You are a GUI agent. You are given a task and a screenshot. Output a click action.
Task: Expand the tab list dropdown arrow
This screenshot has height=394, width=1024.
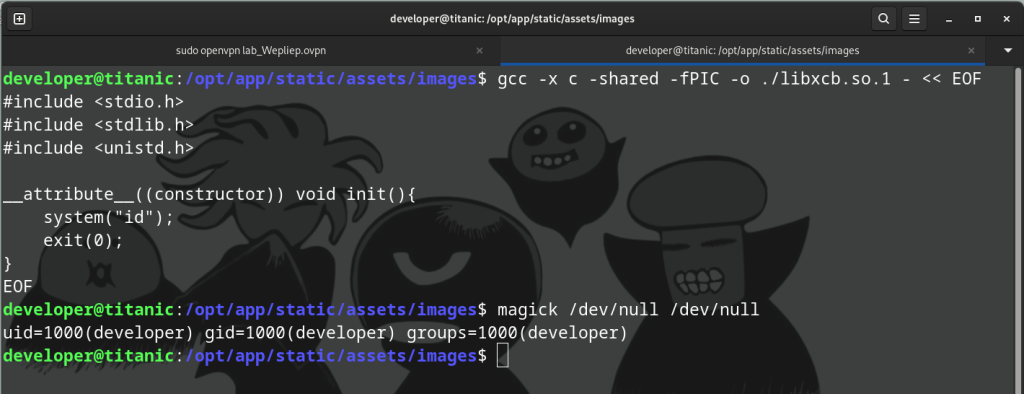point(1007,50)
